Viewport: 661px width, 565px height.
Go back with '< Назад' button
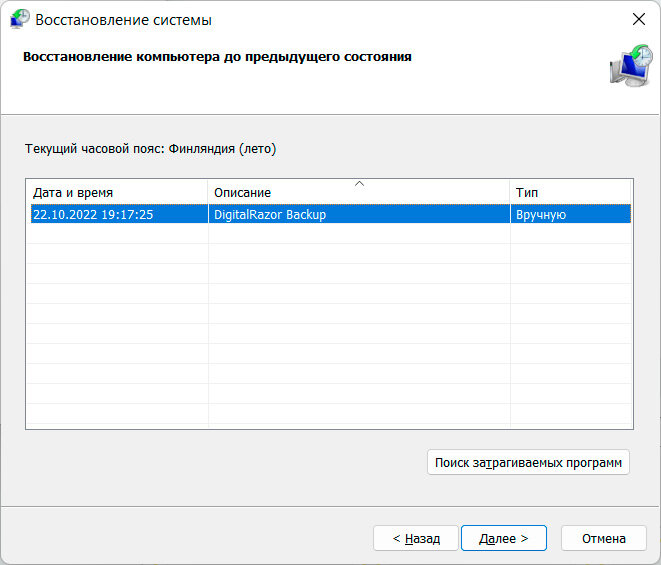click(x=416, y=538)
